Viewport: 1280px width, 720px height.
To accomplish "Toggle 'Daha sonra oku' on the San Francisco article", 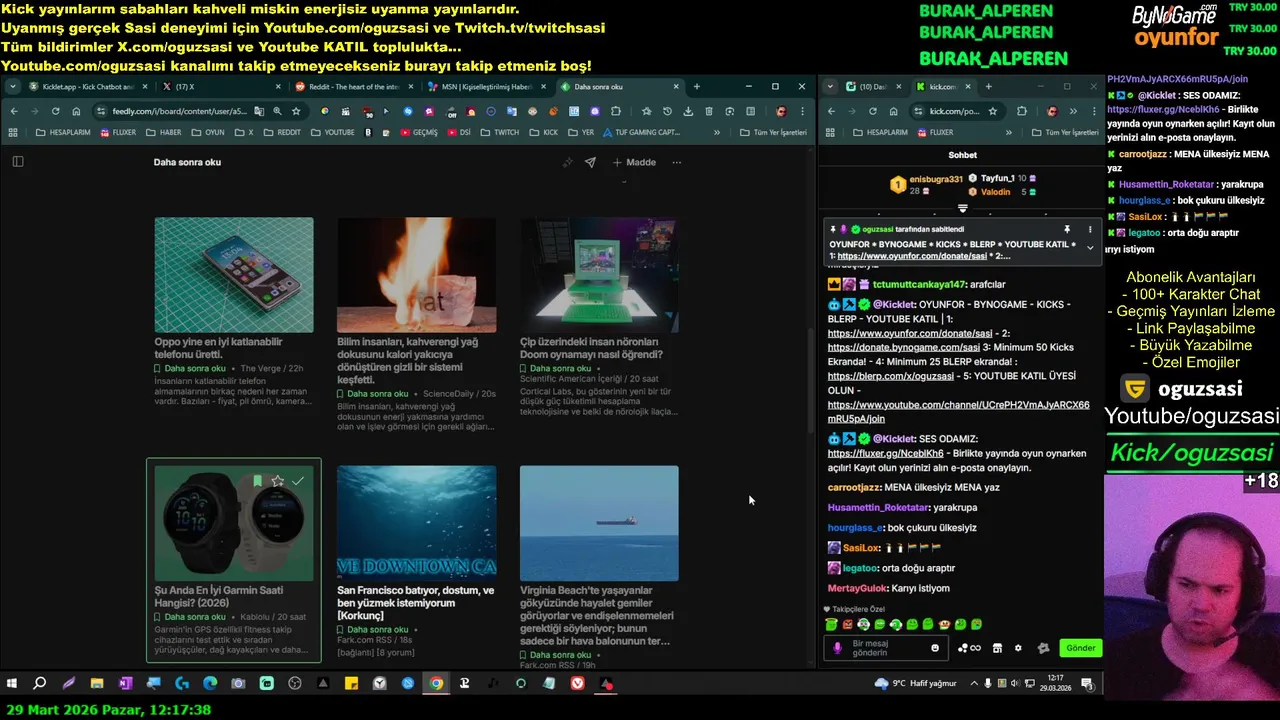I will tap(373, 630).
